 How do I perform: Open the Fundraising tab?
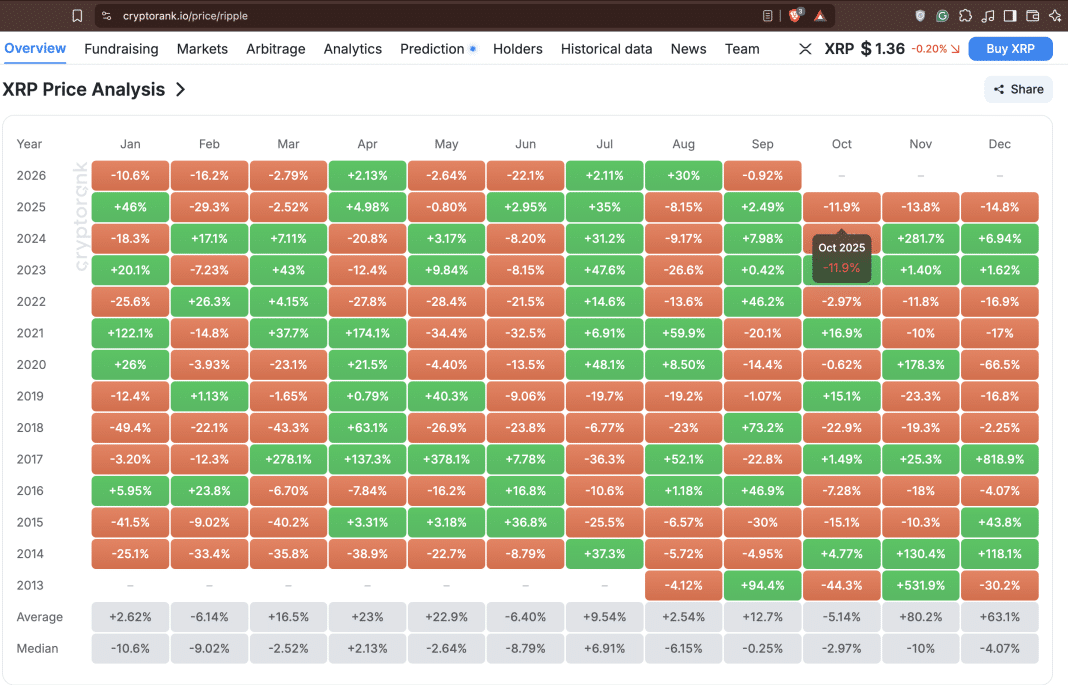click(x=121, y=49)
